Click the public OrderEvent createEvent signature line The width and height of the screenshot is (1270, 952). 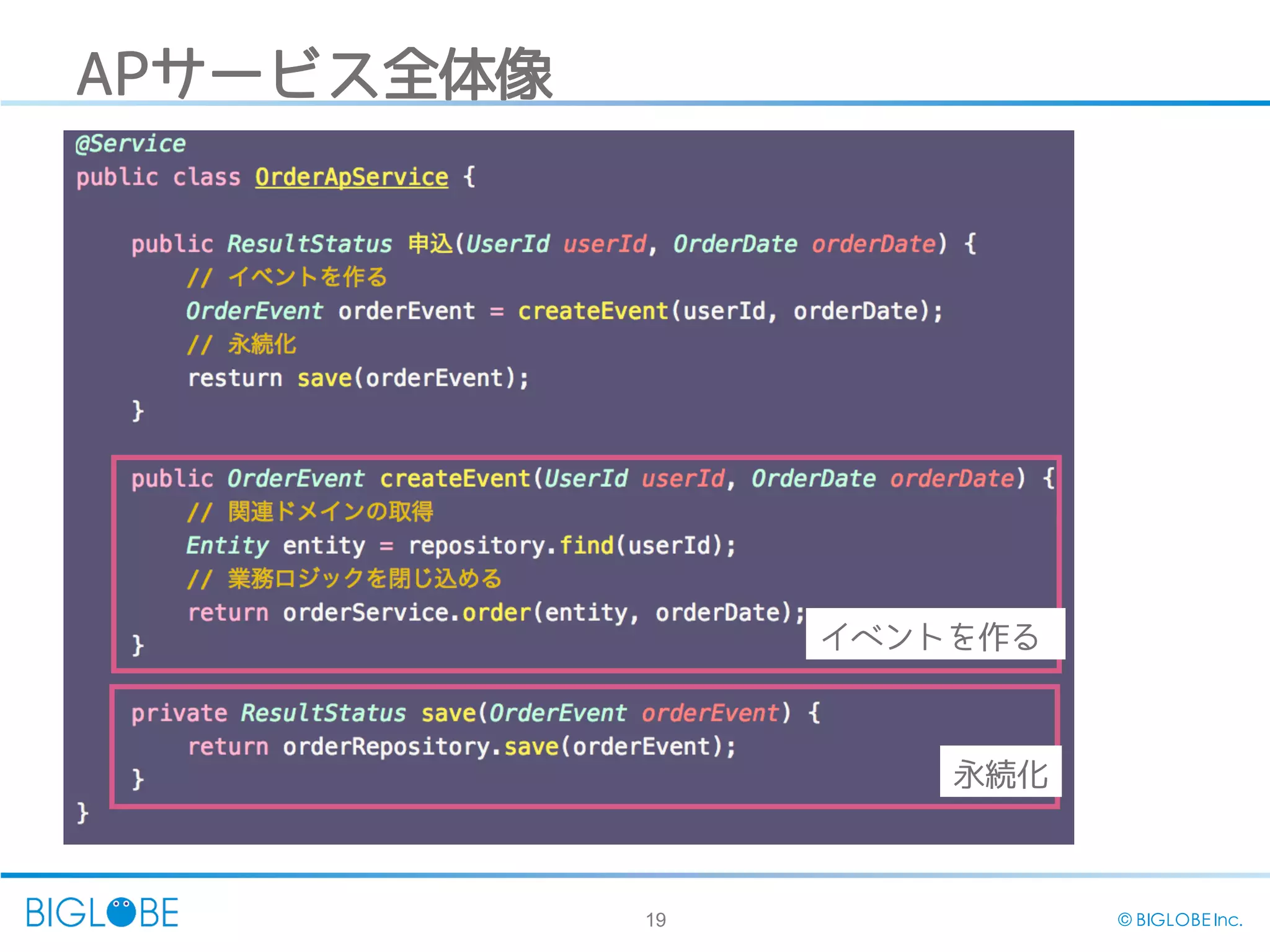point(593,478)
